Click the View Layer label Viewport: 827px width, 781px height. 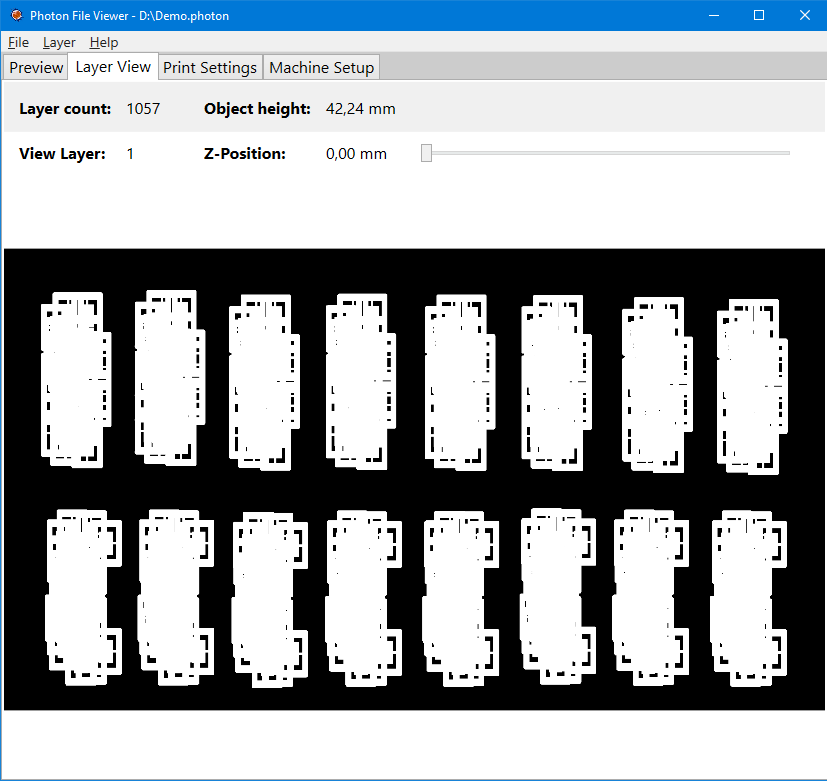pos(62,153)
